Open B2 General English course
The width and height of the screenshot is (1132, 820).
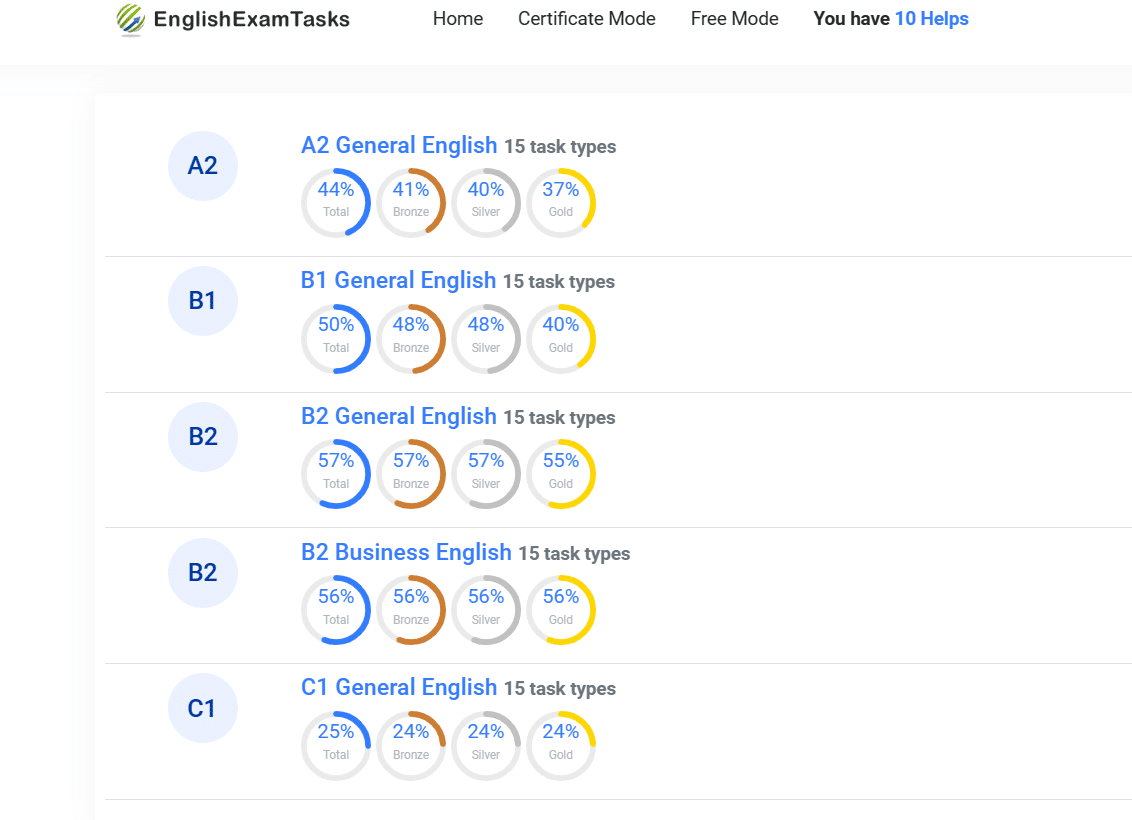(398, 416)
